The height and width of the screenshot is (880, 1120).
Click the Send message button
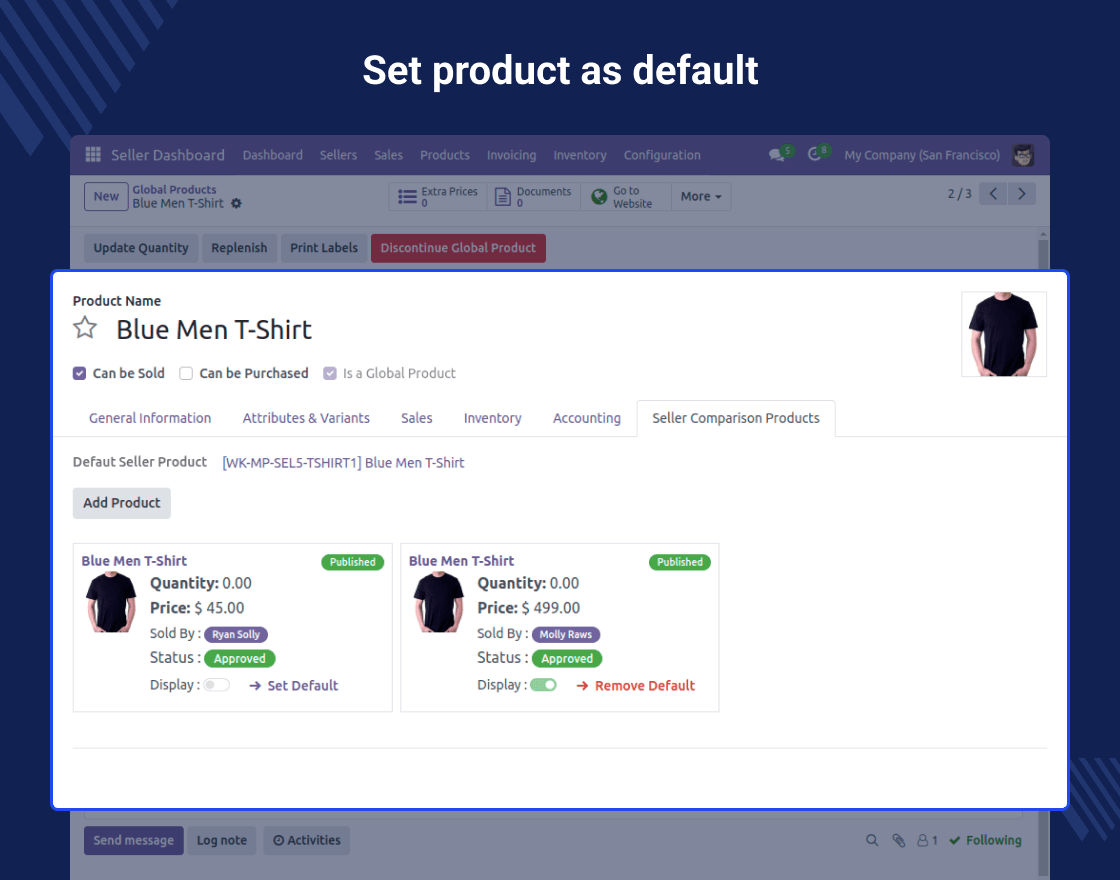point(134,841)
